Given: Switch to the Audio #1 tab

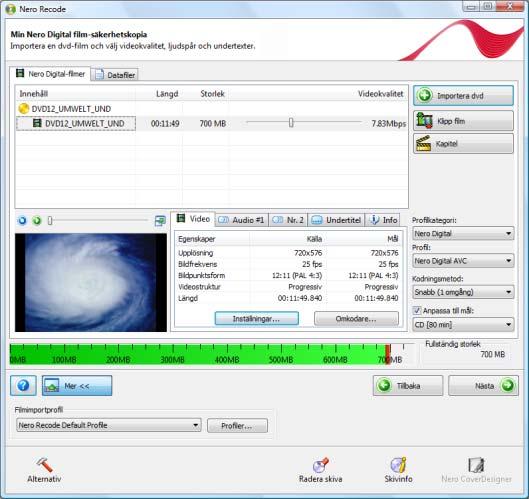Looking at the screenshot, I should (242, 220).
